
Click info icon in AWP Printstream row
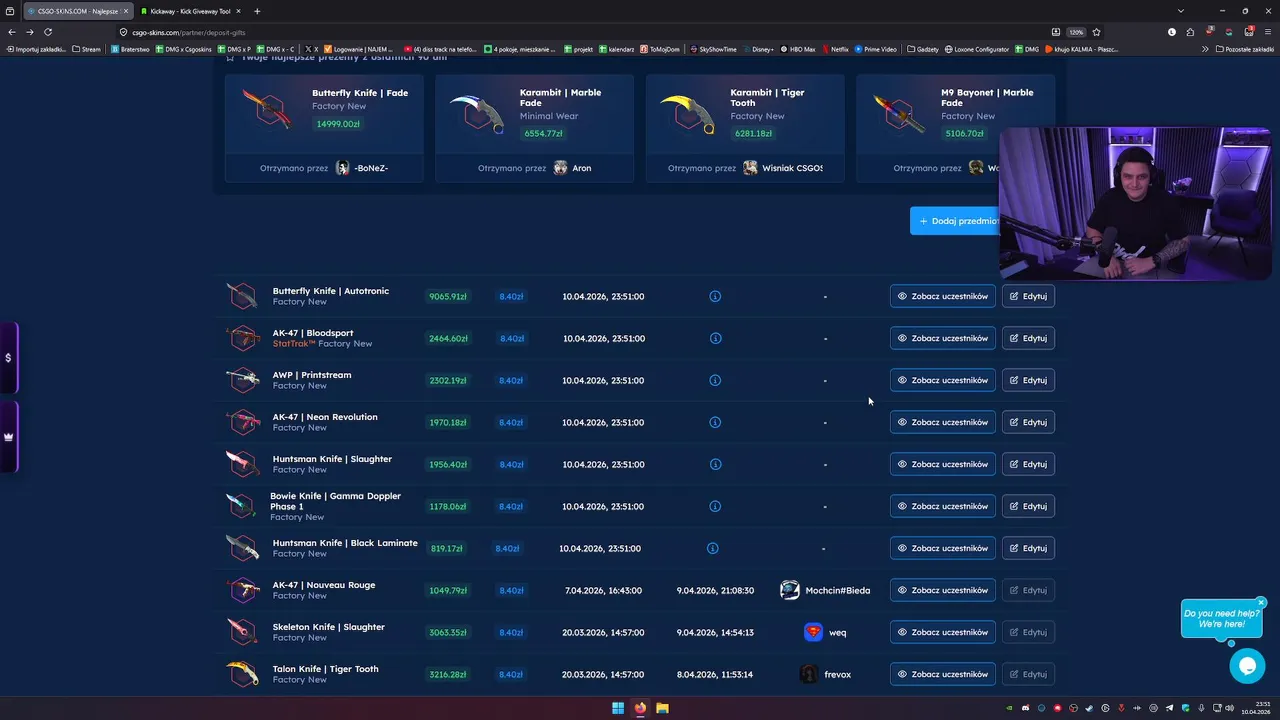tap(715, 380)
